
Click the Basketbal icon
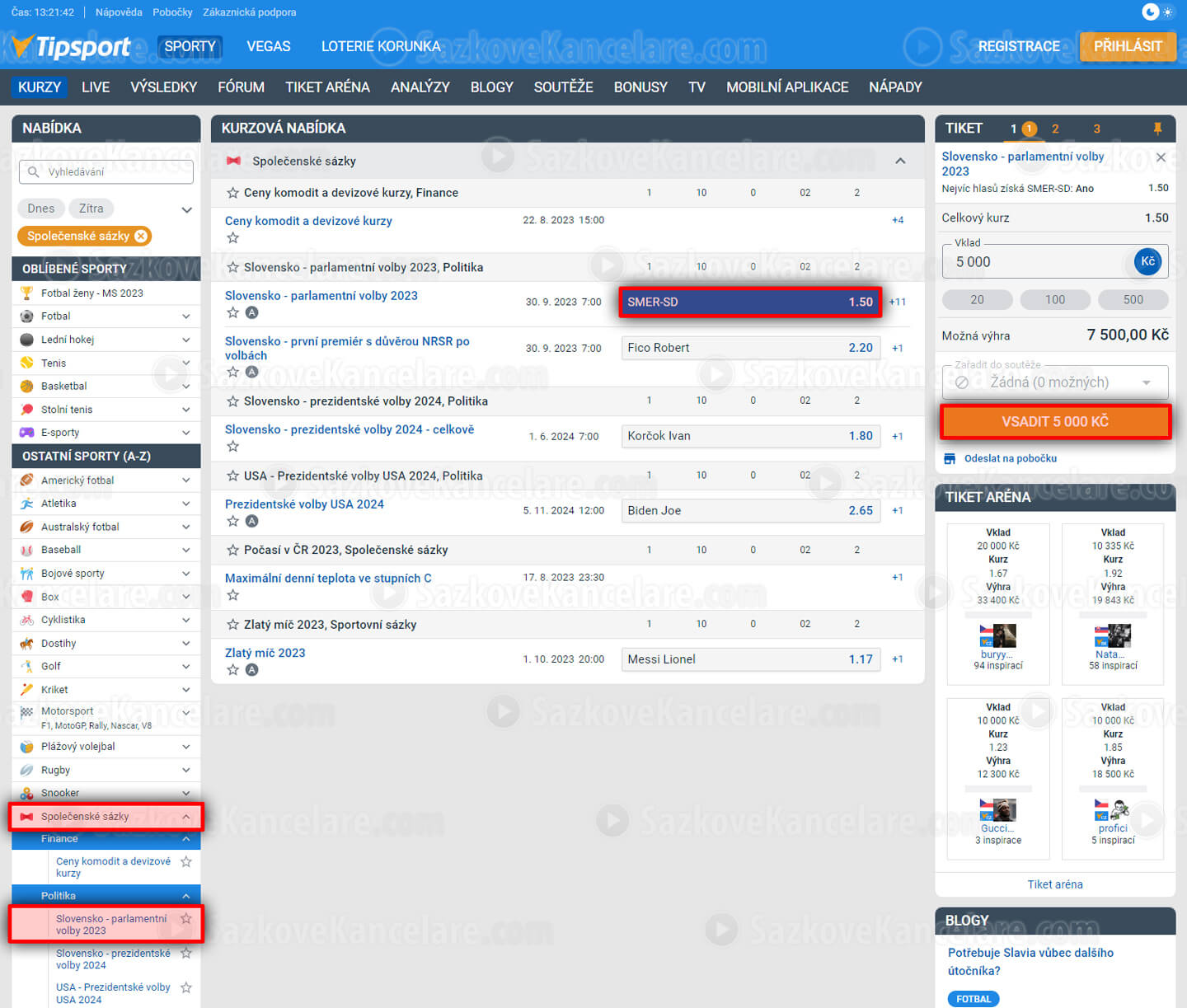click(26, 386)
